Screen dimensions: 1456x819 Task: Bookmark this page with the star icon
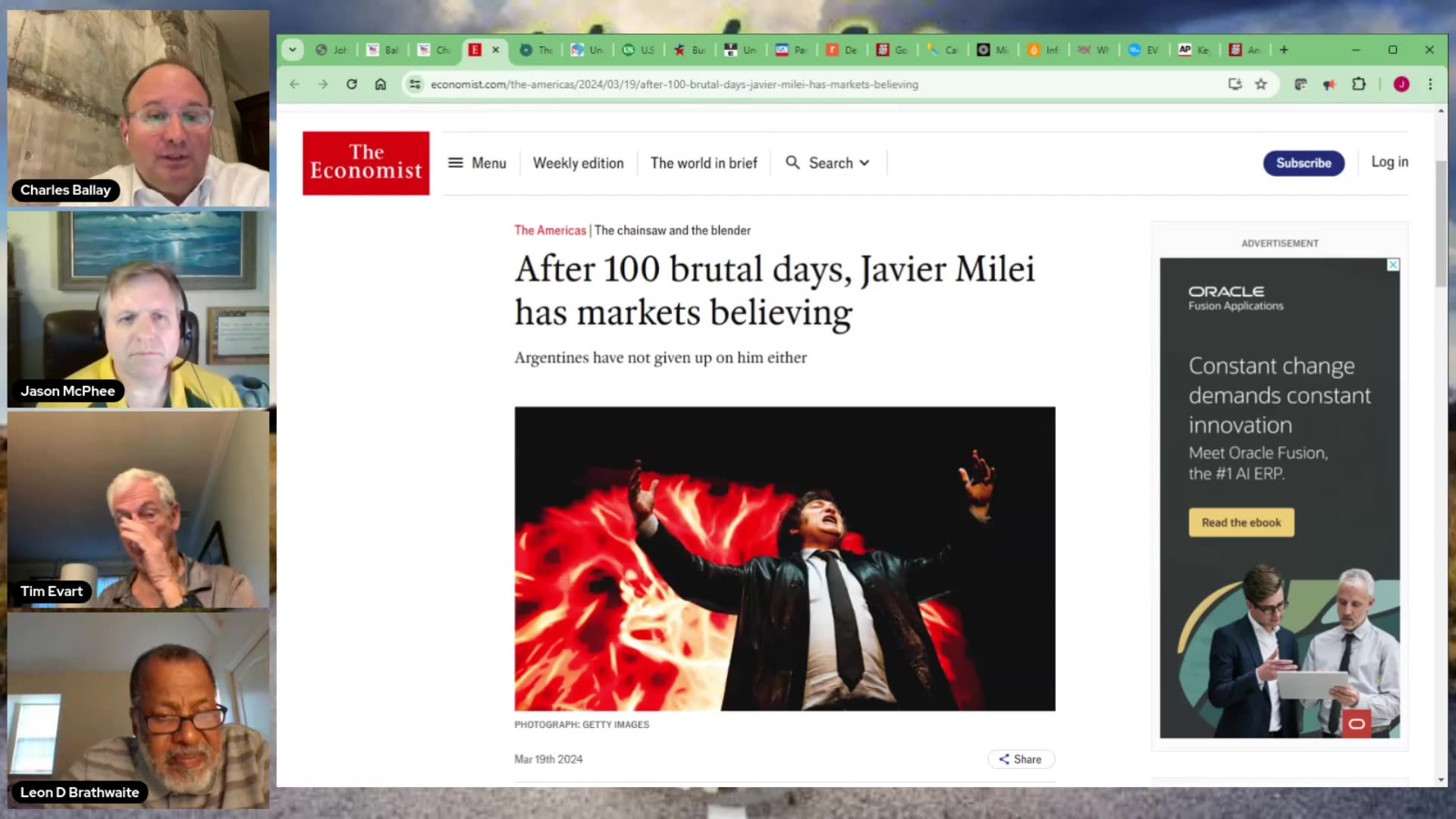1261,84
